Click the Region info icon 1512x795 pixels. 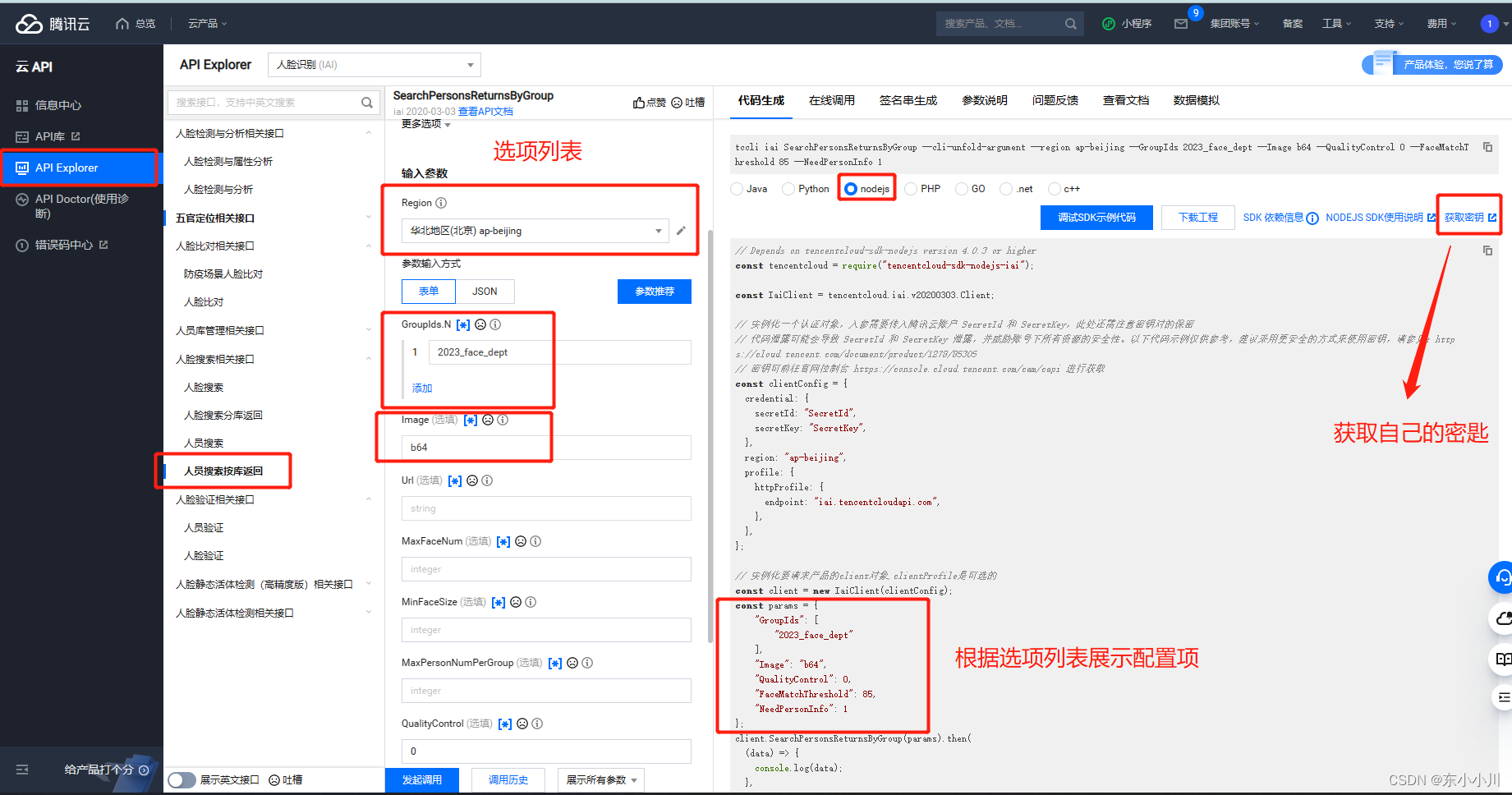coord(441,203)
